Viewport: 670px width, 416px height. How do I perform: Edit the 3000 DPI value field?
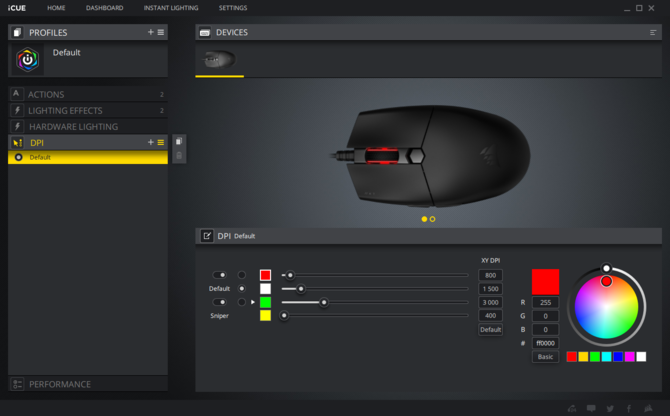[x=491, y=302]
